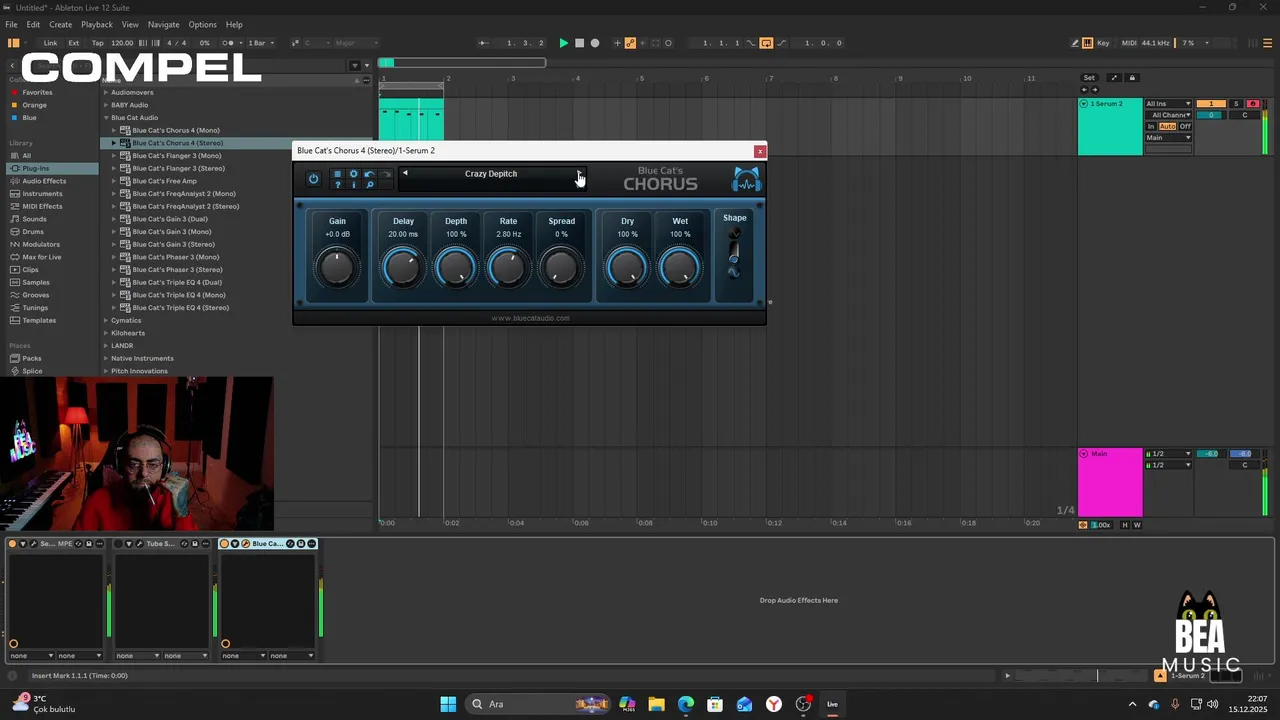The width and height of the screenshot is (1280, 720).
Task: Go to next preset arrow in Chorus
Action: pyautogui.click(x=578, y=173)
